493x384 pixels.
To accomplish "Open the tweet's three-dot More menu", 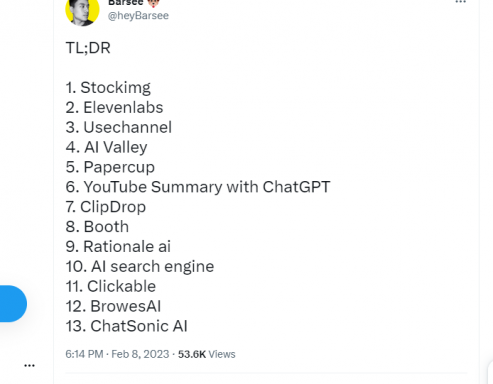I will pos(461,2).
